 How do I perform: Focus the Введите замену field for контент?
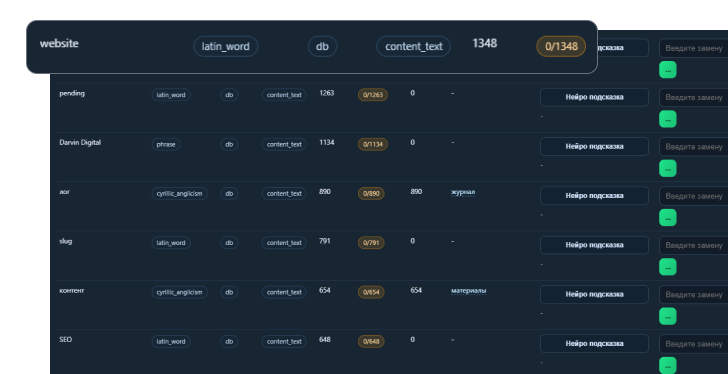pyautogui.click(x=694, y=294)
